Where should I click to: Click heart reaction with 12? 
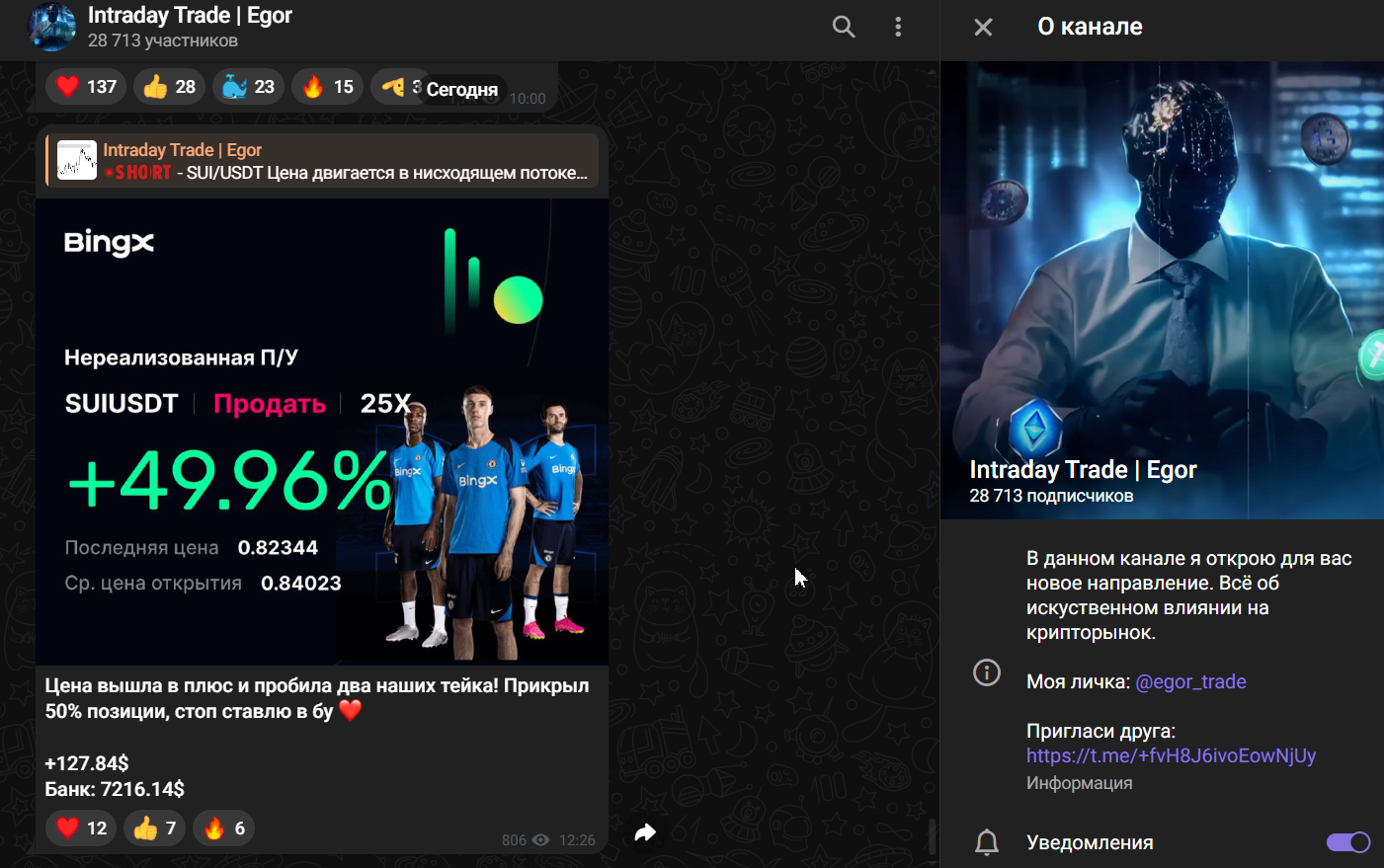[x=81, y=828]
